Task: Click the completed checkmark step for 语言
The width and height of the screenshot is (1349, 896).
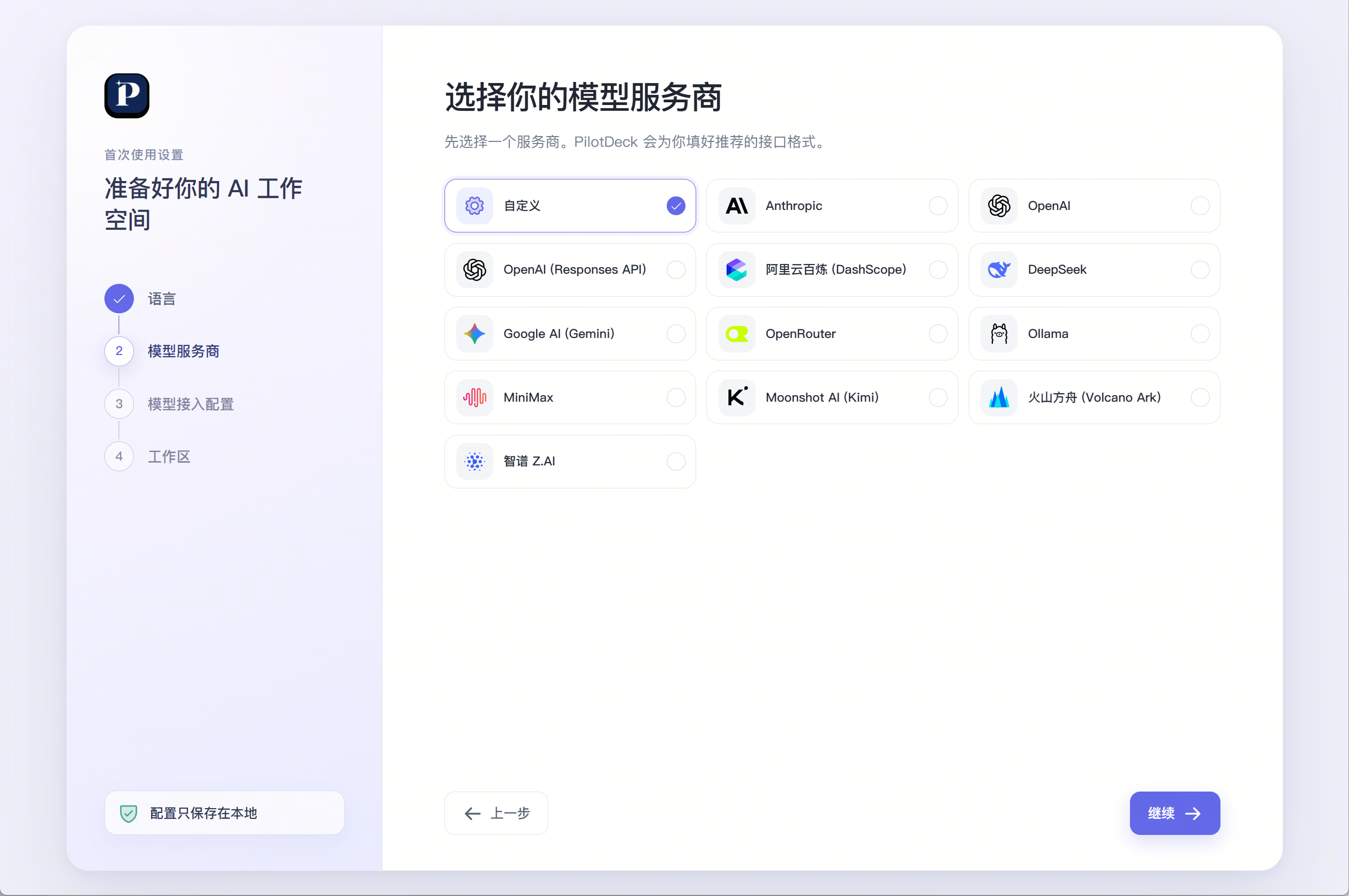Action: (x=119, y=298)
